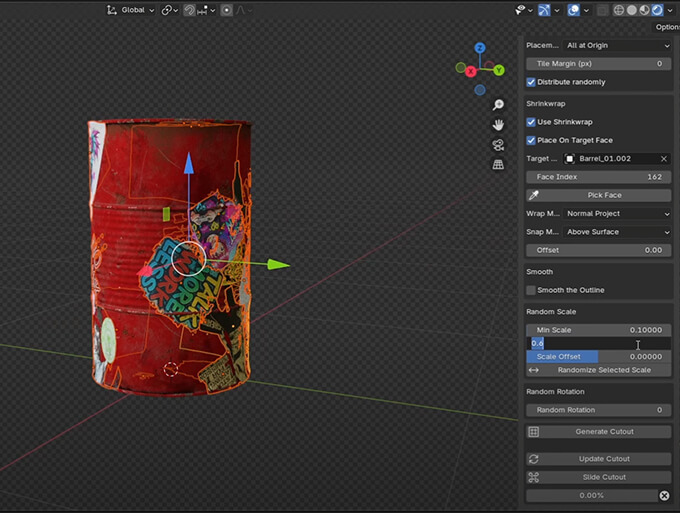Click the Generate Cutout button
This screenshot has height=513, width=680.
click(x=598, y=431)
